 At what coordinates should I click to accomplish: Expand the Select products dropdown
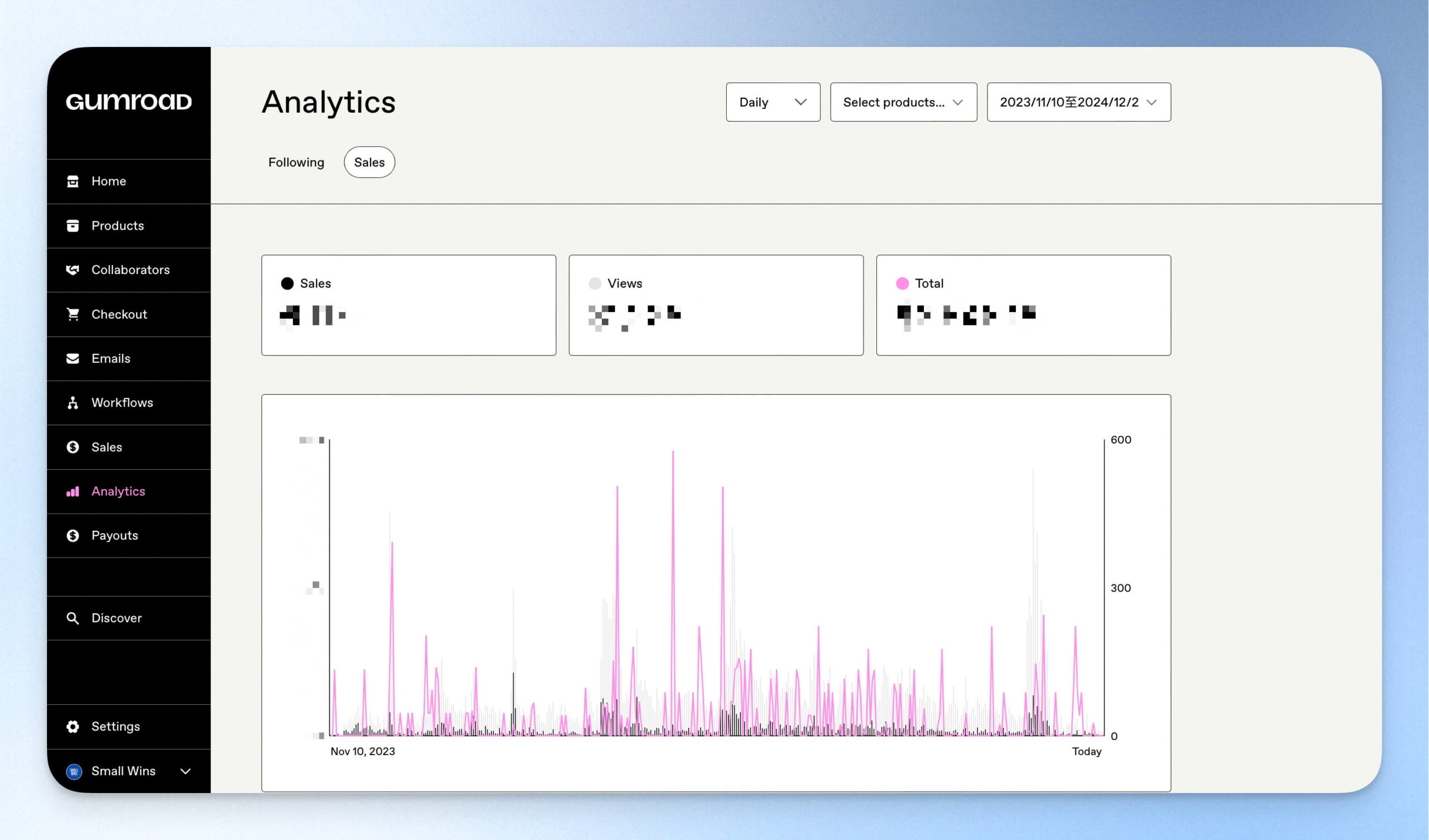click(x=903, y=102)
